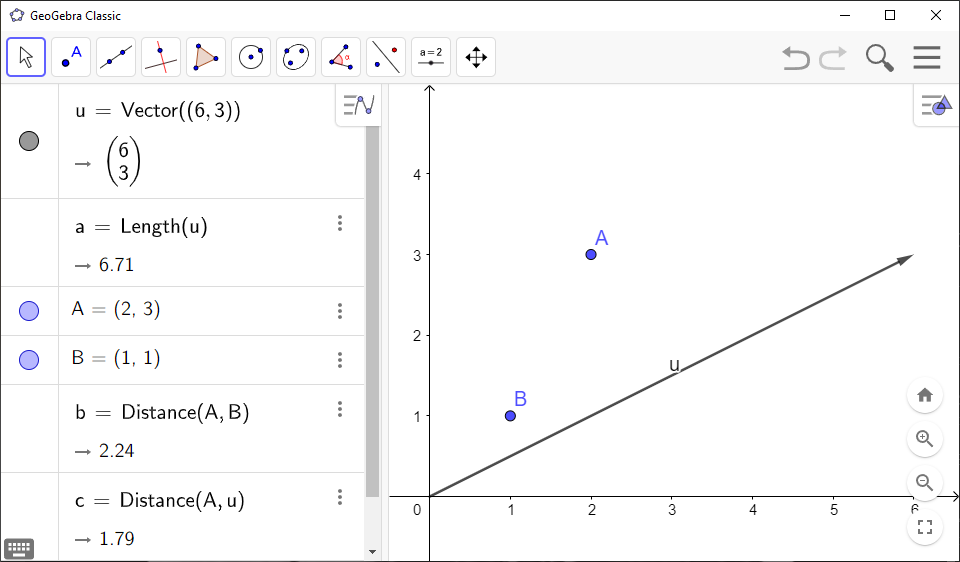
Task: Select the Point tool
Action: pyautogui.click(x=71, y=57)
